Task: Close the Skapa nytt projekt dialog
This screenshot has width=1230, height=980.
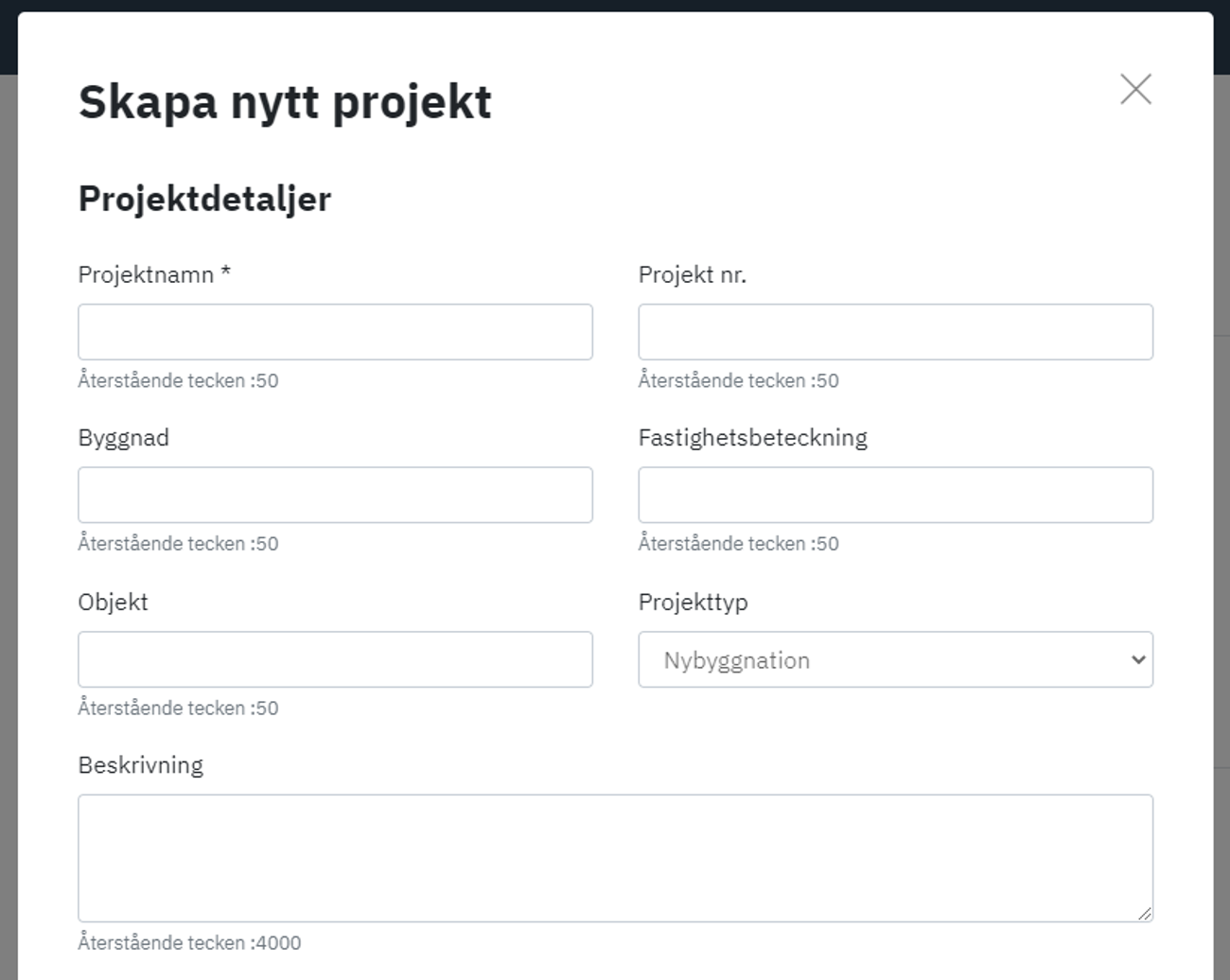Action: pyautogui.click(x=1135, y=90)
